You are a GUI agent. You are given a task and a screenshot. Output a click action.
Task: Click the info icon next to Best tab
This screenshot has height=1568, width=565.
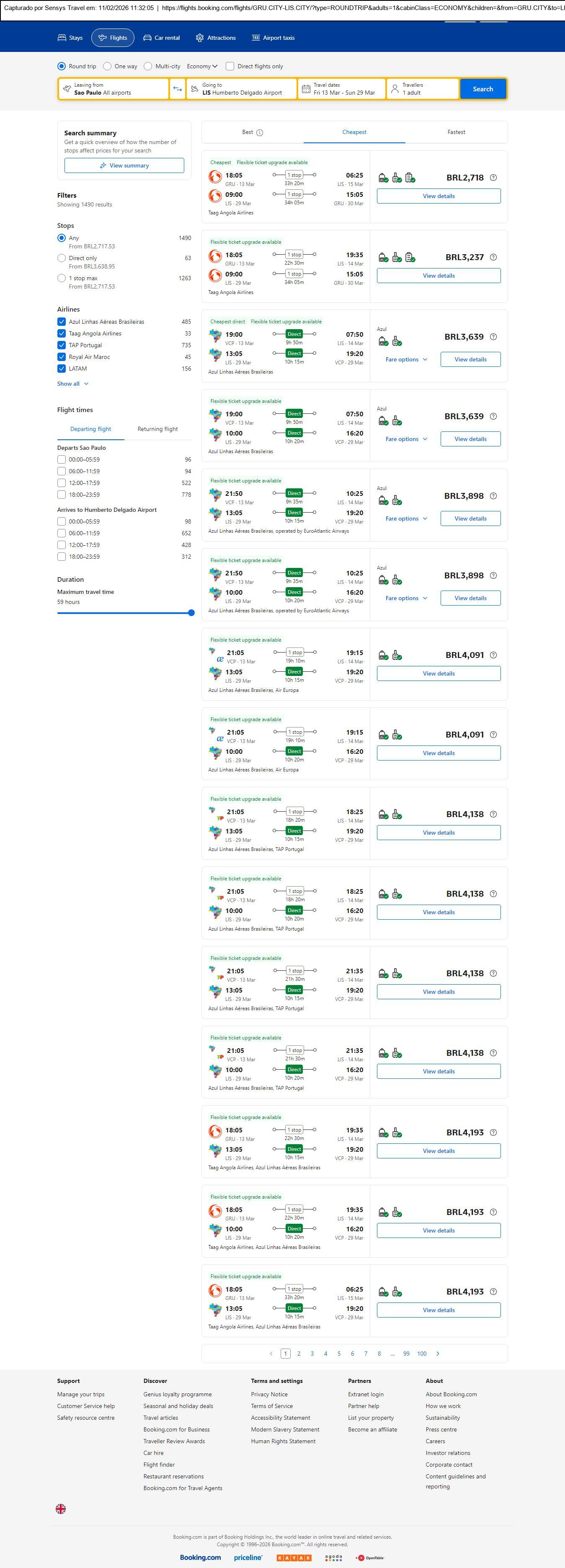[x=260, y=133]
